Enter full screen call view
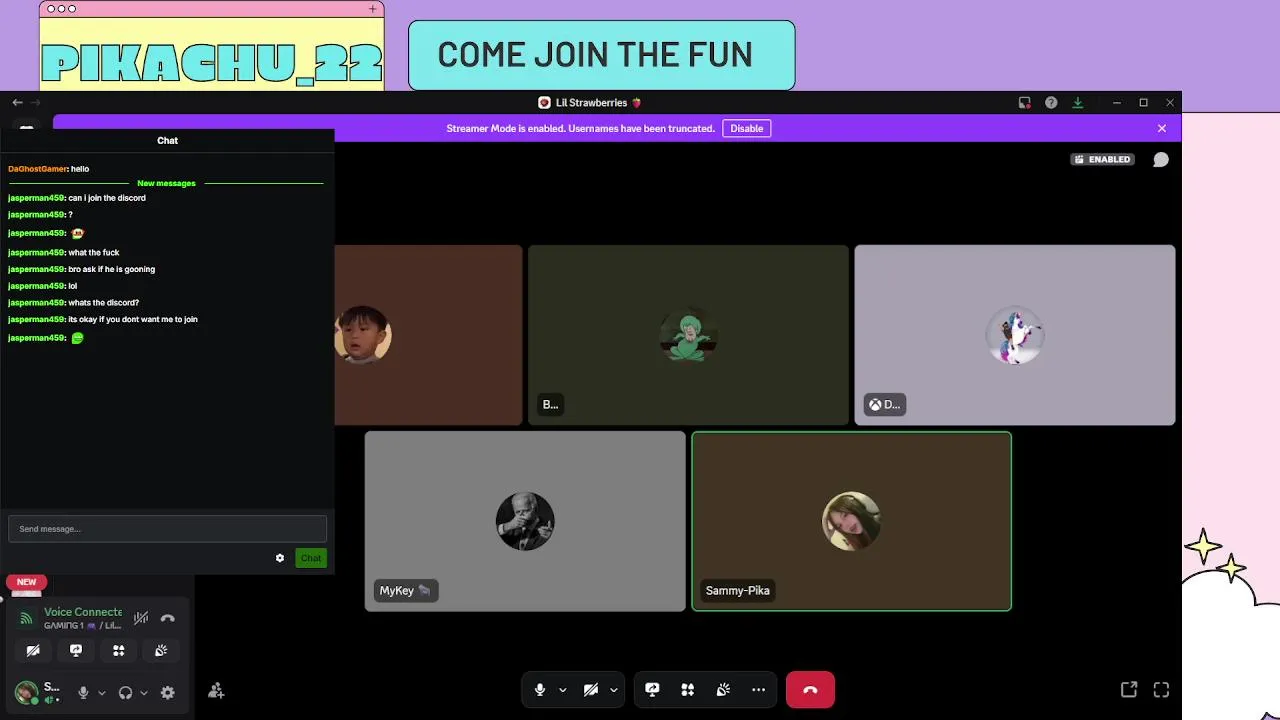The height and width of the screenshot is (720, 1280). (1161, 689)
